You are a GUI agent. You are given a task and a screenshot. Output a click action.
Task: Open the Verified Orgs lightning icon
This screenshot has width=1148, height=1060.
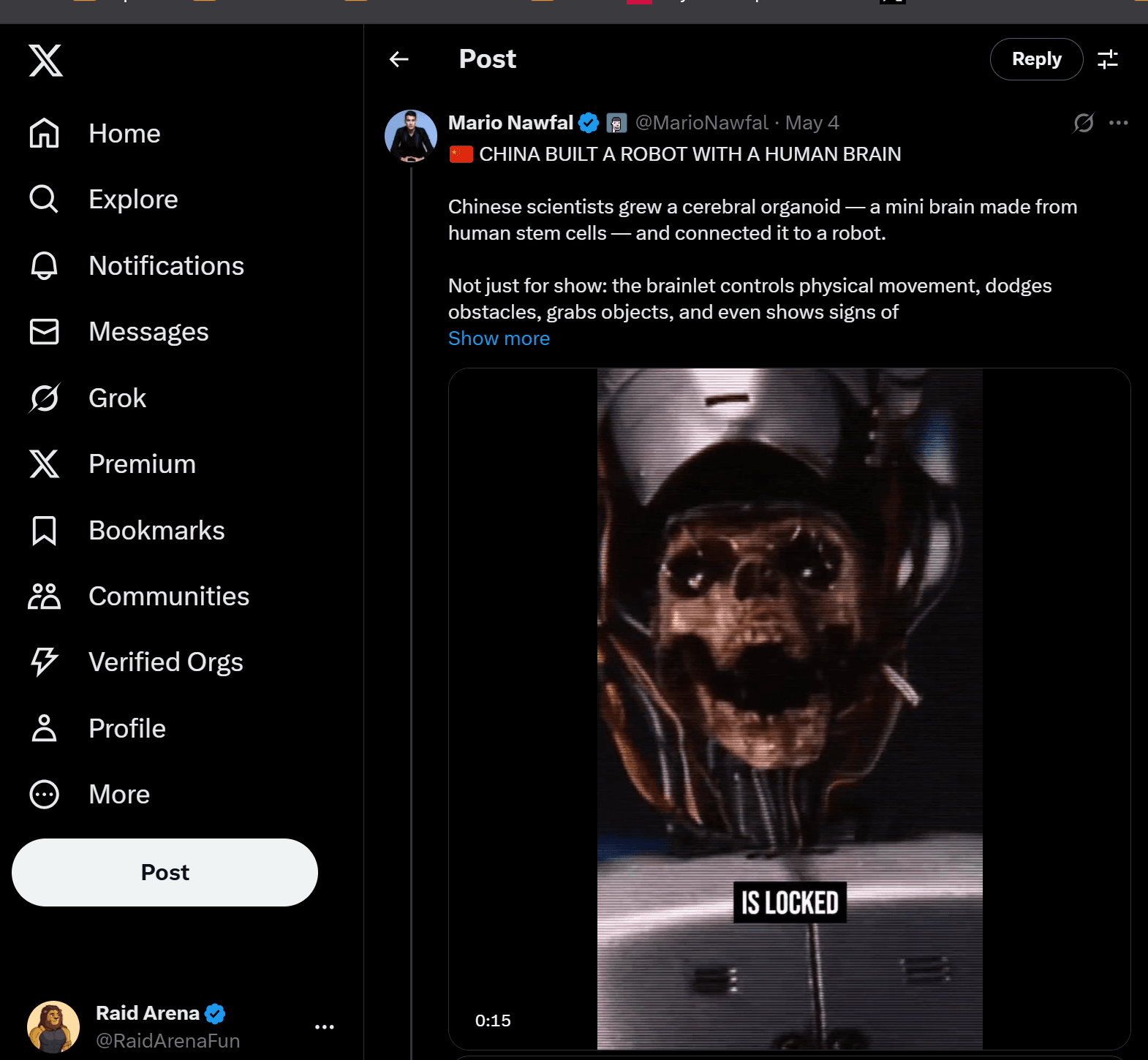coord(44,662)
